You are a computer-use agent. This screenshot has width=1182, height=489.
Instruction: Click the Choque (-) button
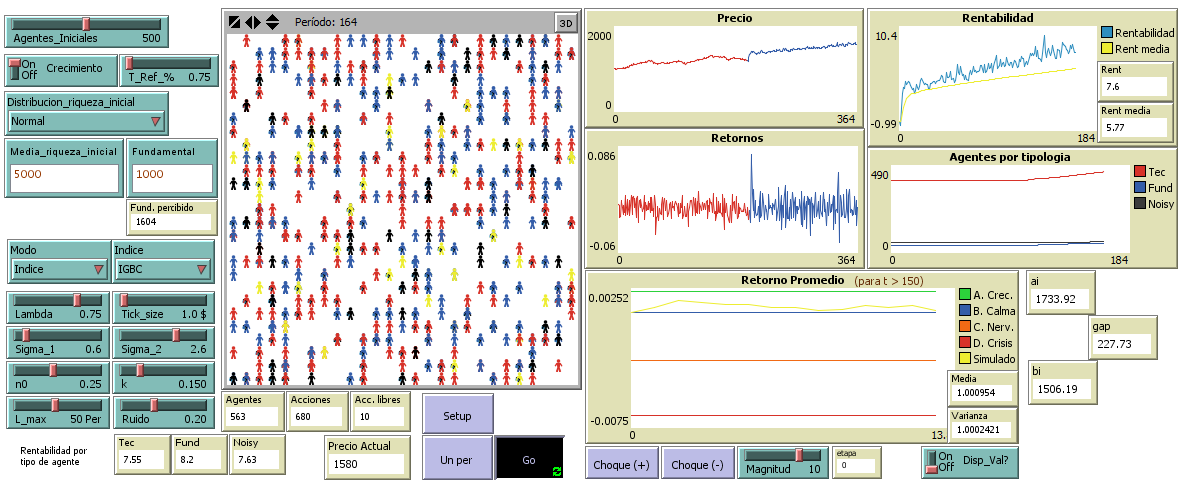tap(698, 465)
